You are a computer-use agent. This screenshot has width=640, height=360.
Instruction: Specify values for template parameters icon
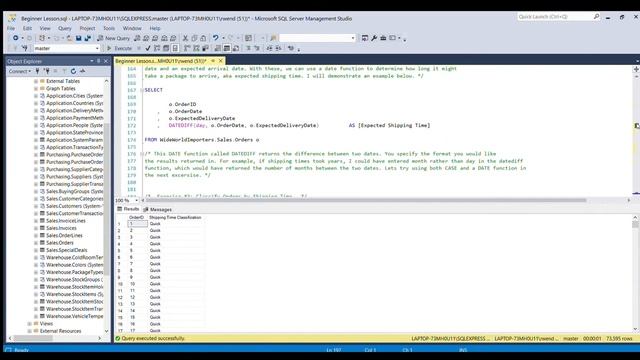tap(291, 48)
